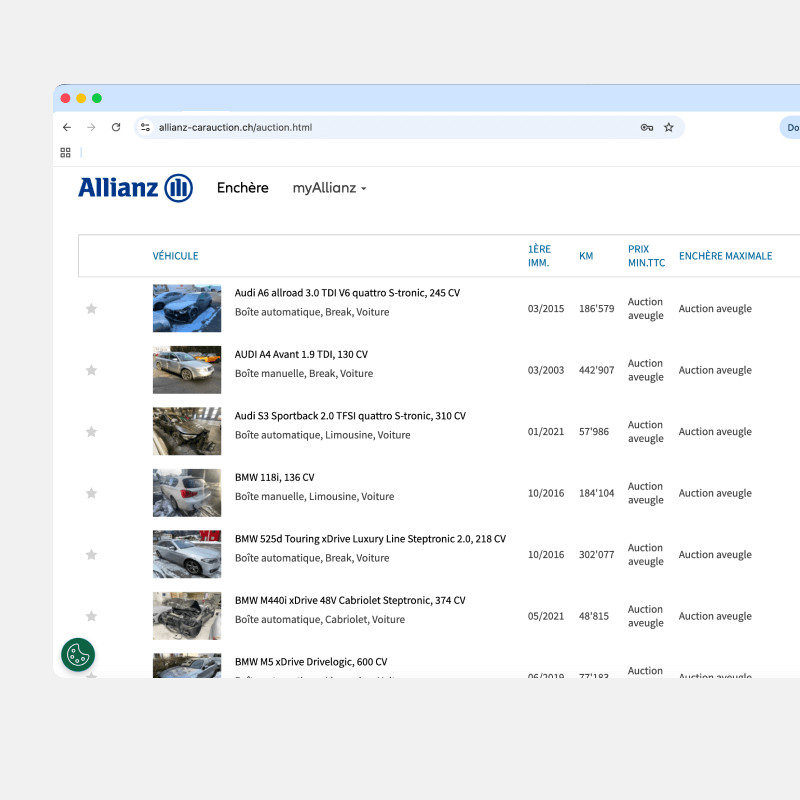Click the 48'815 km value
This screenshot has width=800, height=800.
click(594, 616)
